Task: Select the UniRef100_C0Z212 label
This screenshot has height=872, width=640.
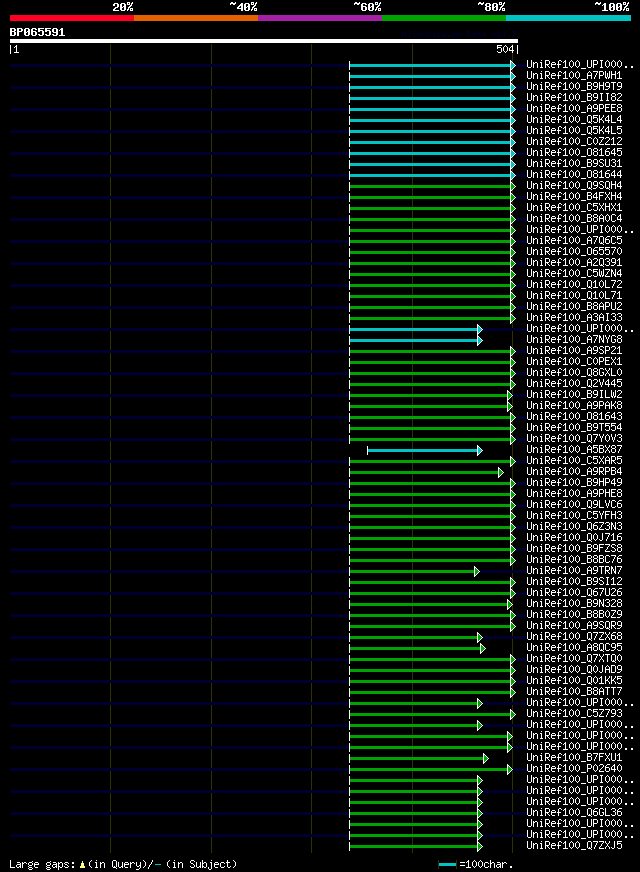Action: click(574, 141)
